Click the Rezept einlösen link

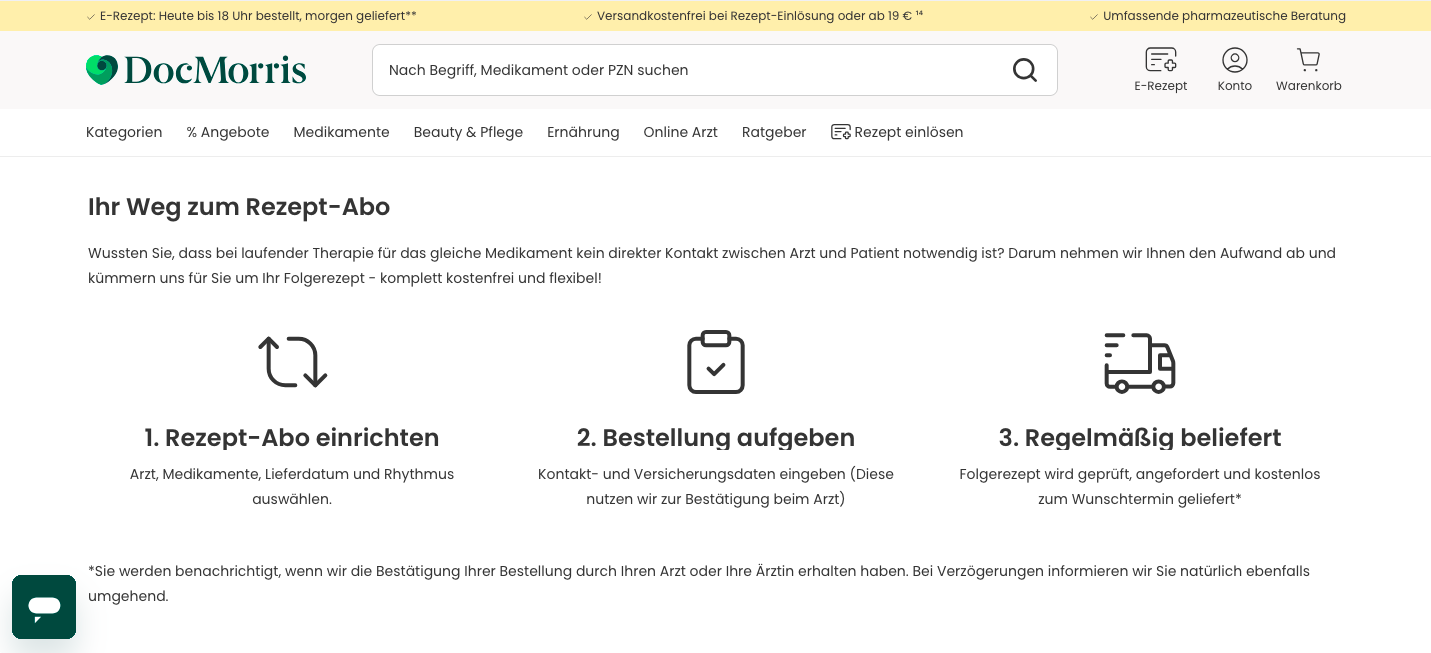point(908,132)
